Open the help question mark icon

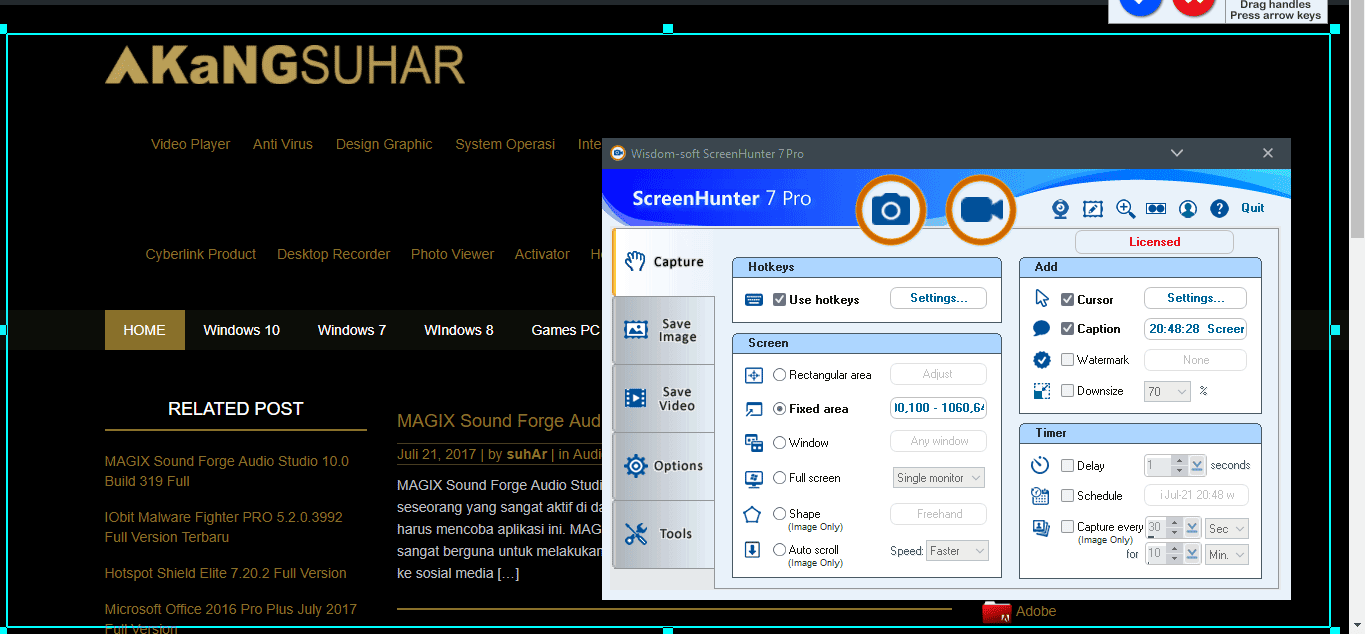1219,208
